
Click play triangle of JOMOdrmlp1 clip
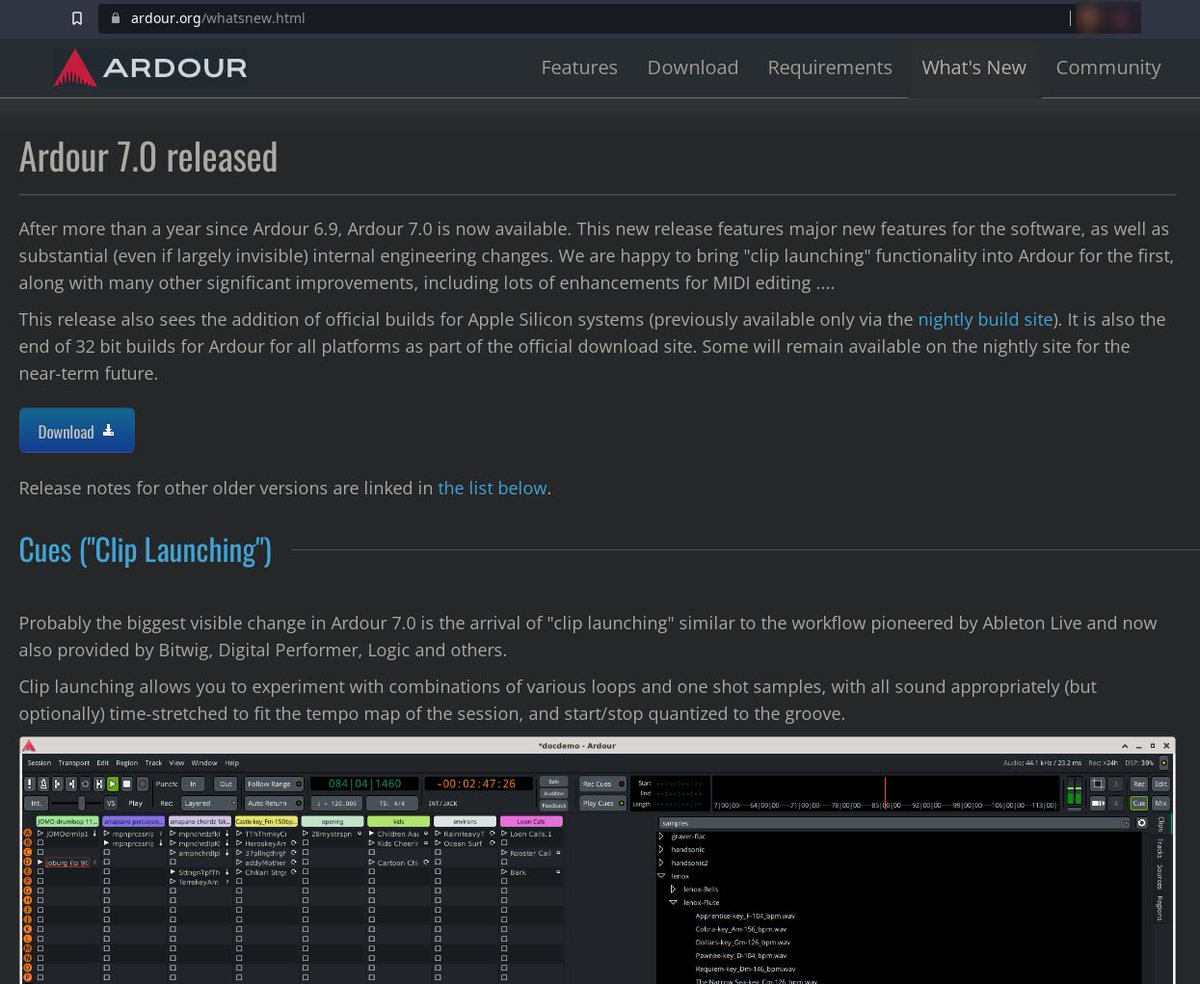click(40, 833)
